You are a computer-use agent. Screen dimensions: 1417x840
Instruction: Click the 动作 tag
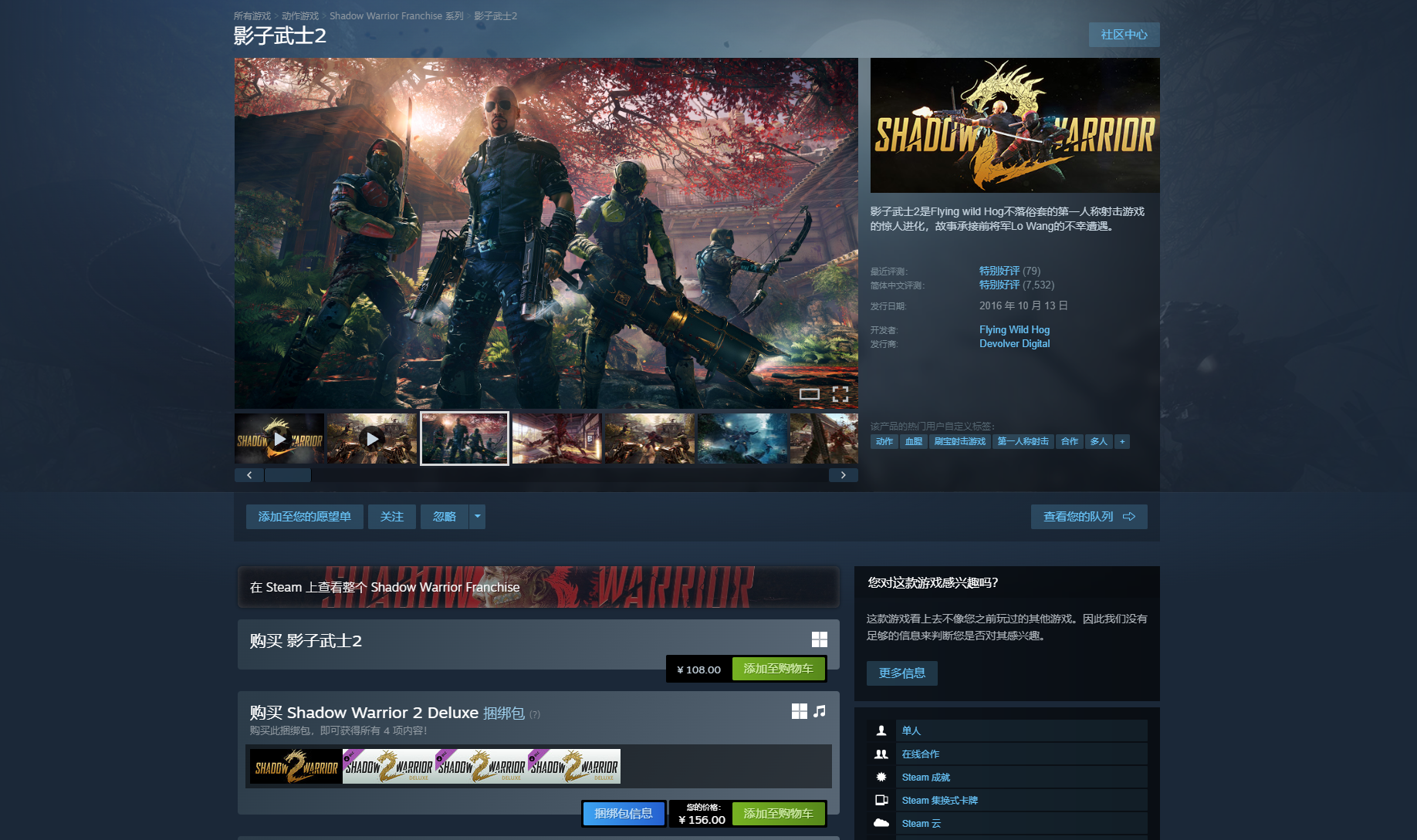(884, 441)
